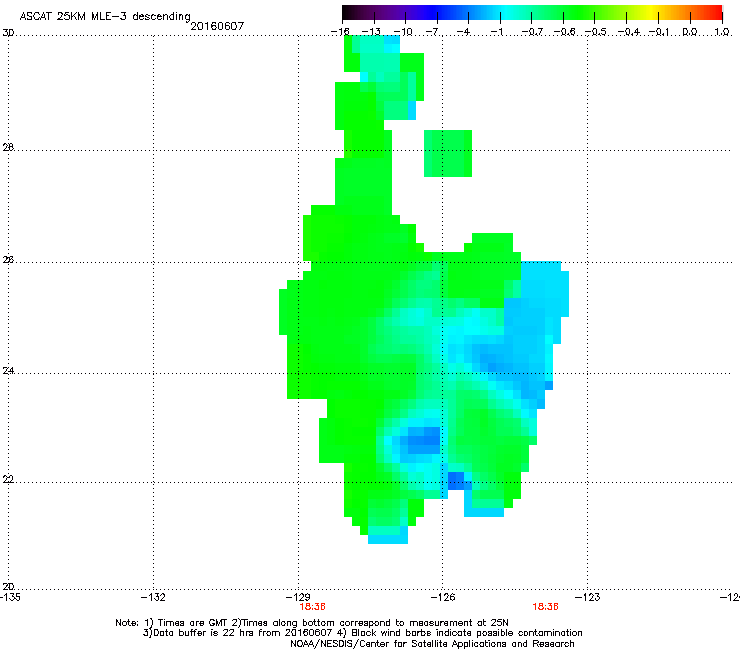
Task: Click the longitude axis label -129
Action: [298, 597]
